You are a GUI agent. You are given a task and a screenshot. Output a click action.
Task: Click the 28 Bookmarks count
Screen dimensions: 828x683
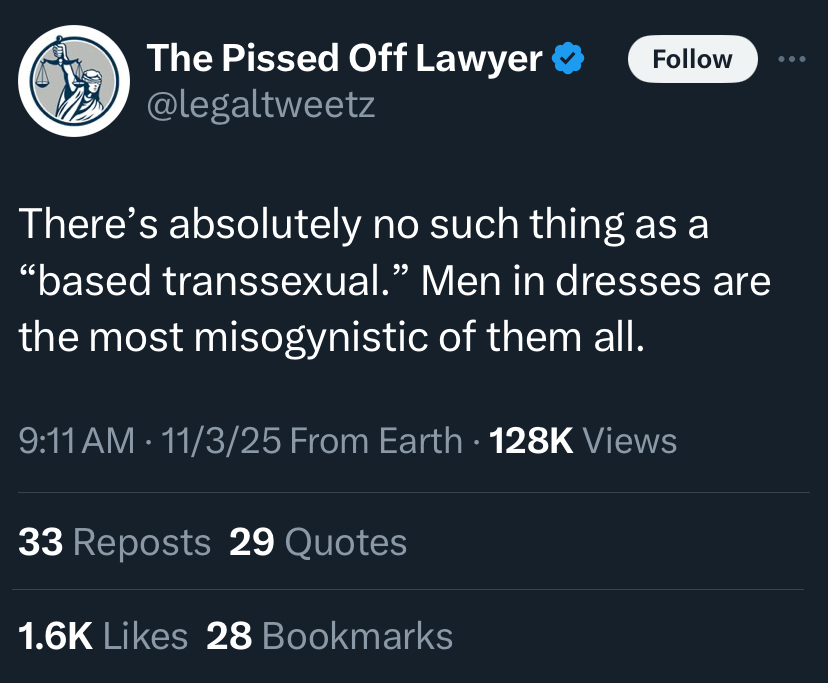pos(330,635)
